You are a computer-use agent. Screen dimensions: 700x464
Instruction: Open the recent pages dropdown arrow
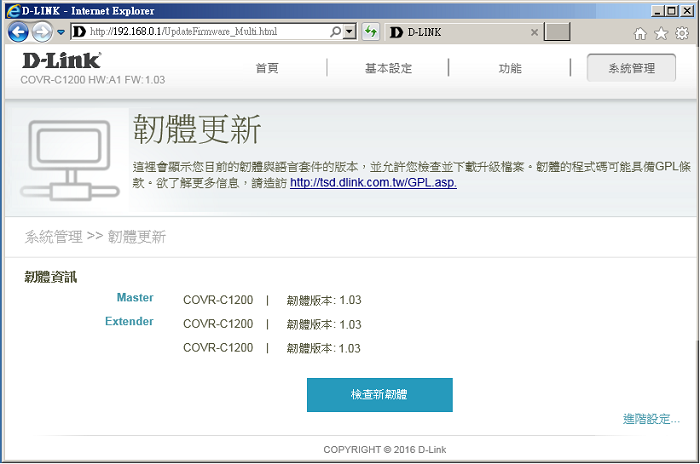click(x=60, y=33)
